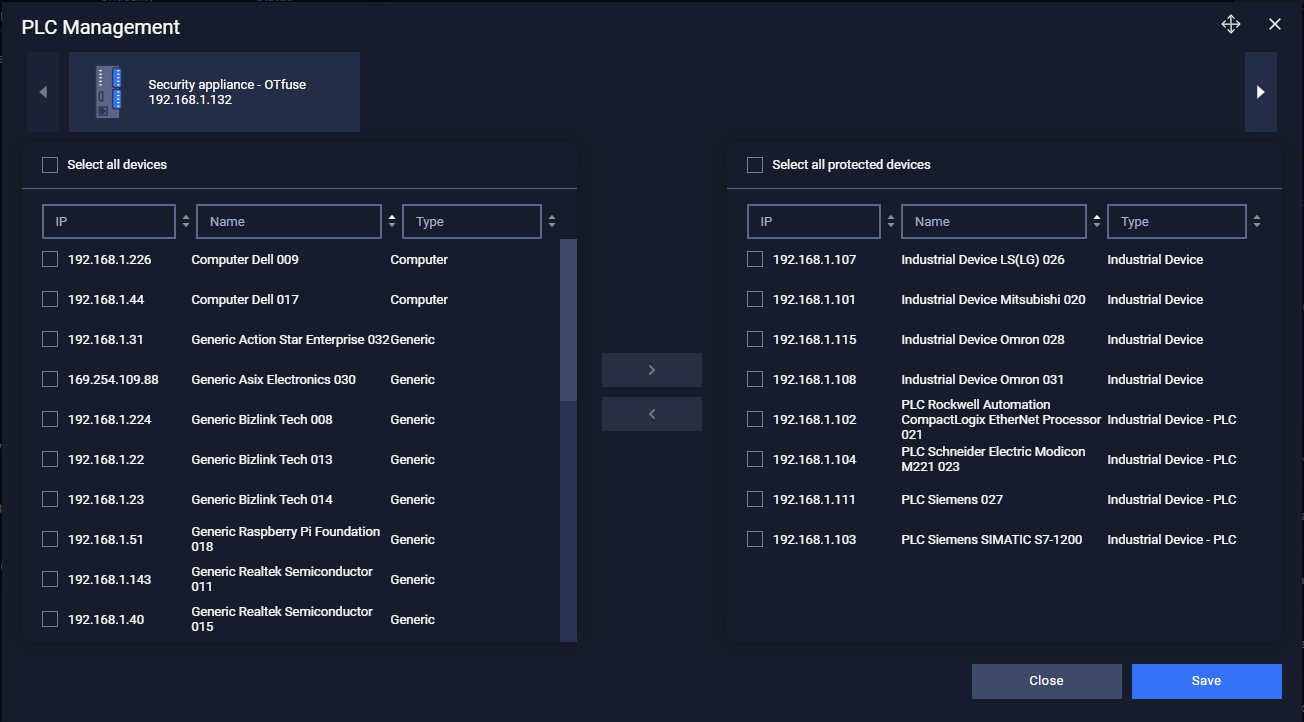Check the box for protected 192.168.1.104
Image resolution: width=1304 pixels, height=722 pixels.
(x=755, y=459)
